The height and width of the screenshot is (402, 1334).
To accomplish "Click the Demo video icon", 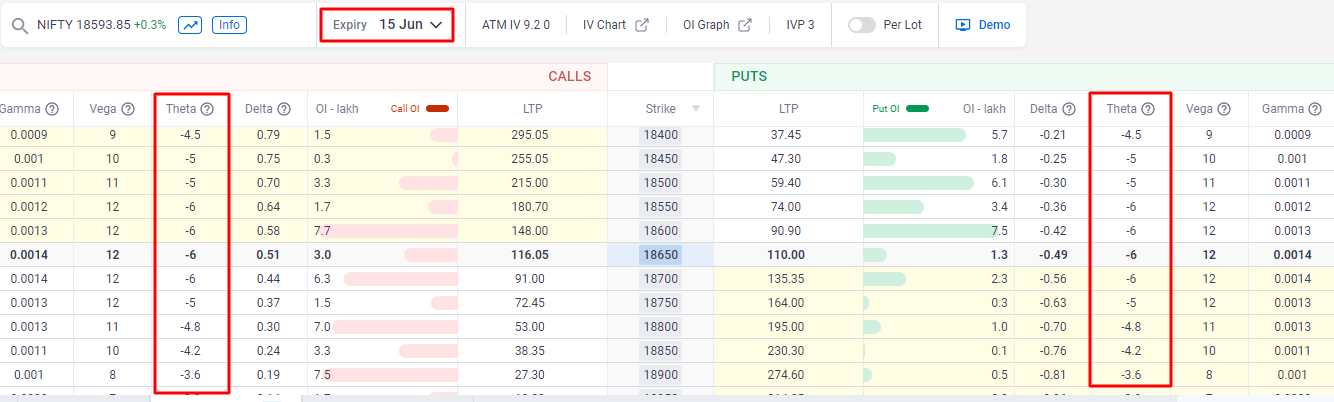I will pos(963,25).
